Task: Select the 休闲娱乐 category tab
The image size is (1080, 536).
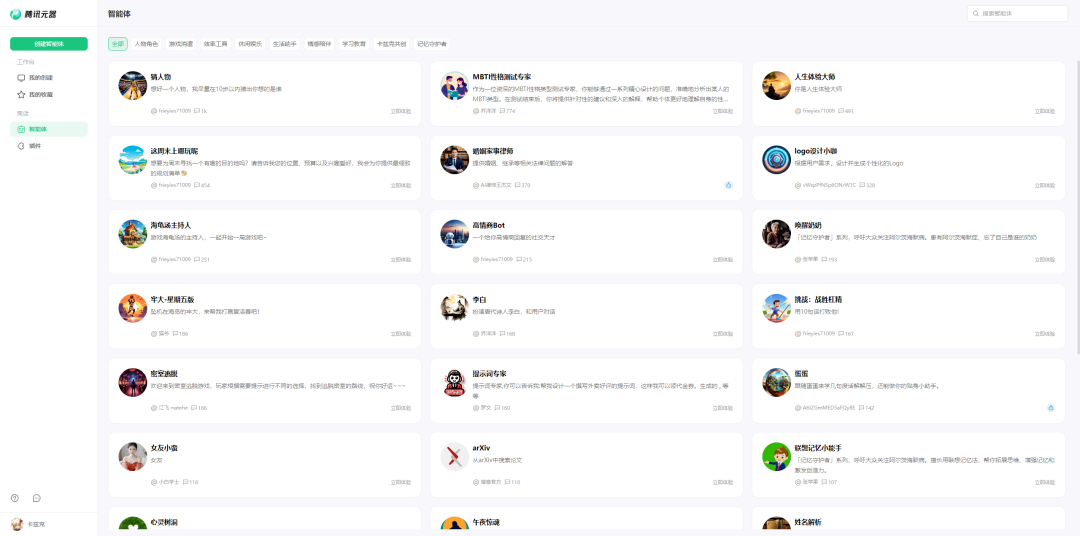Action: point(250,44)
